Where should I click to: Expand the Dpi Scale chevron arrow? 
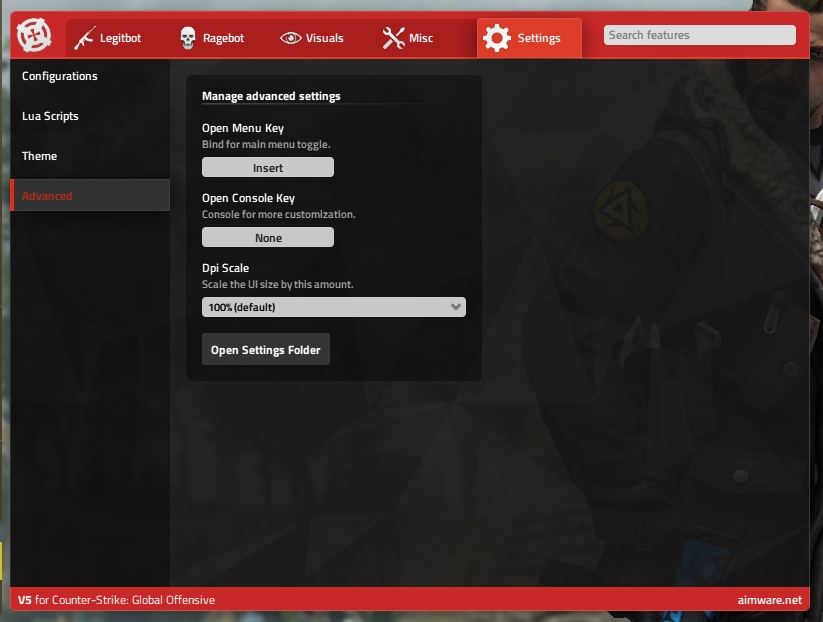(x=456, y=307)
